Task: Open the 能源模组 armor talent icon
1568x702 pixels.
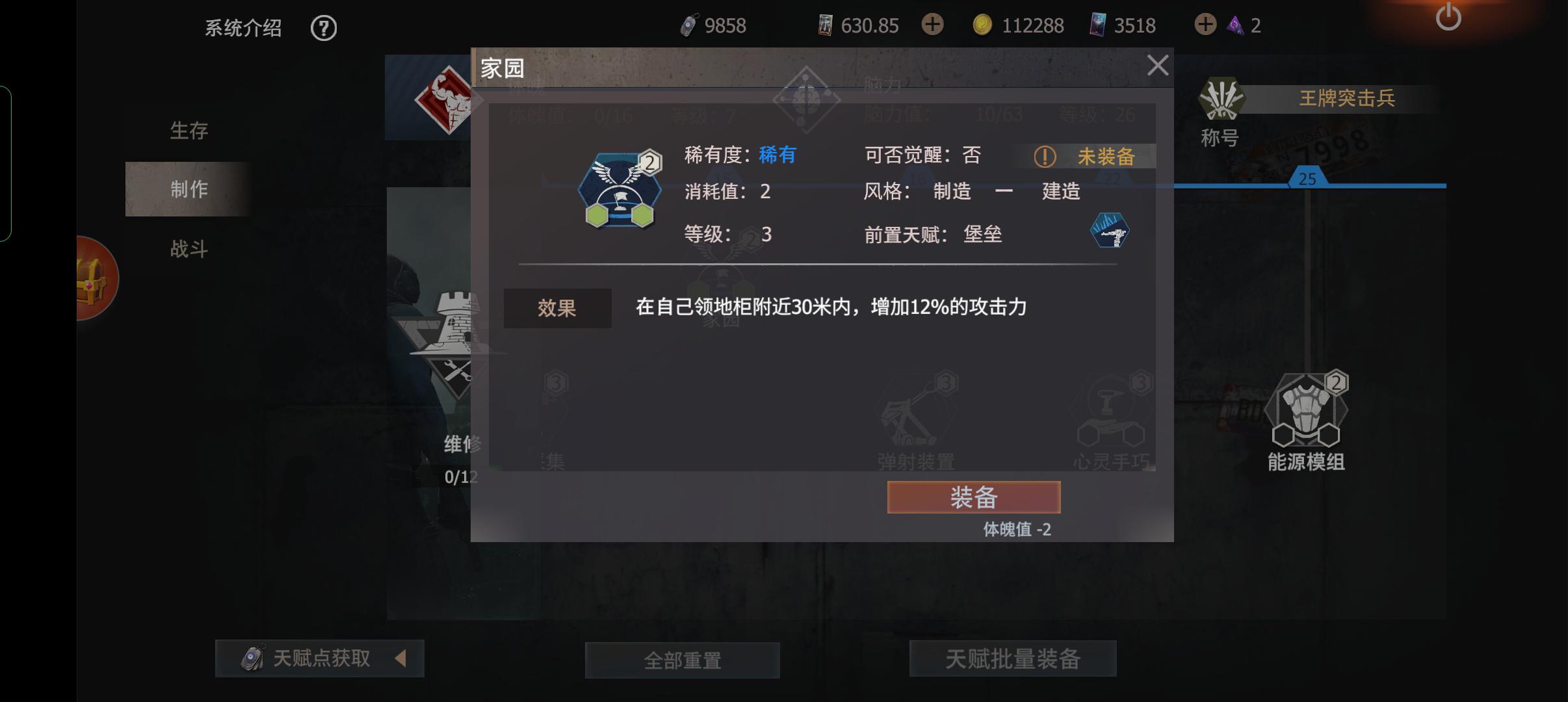Action: (1306, 411)
